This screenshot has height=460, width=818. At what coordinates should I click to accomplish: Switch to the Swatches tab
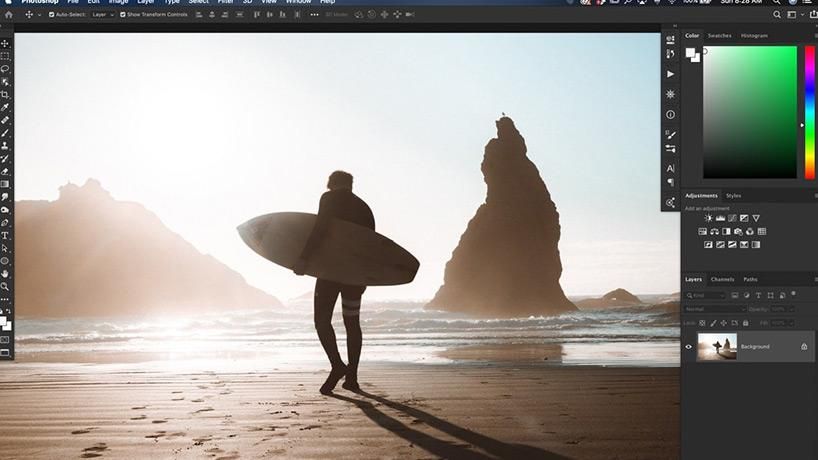(x=719, y=36)
